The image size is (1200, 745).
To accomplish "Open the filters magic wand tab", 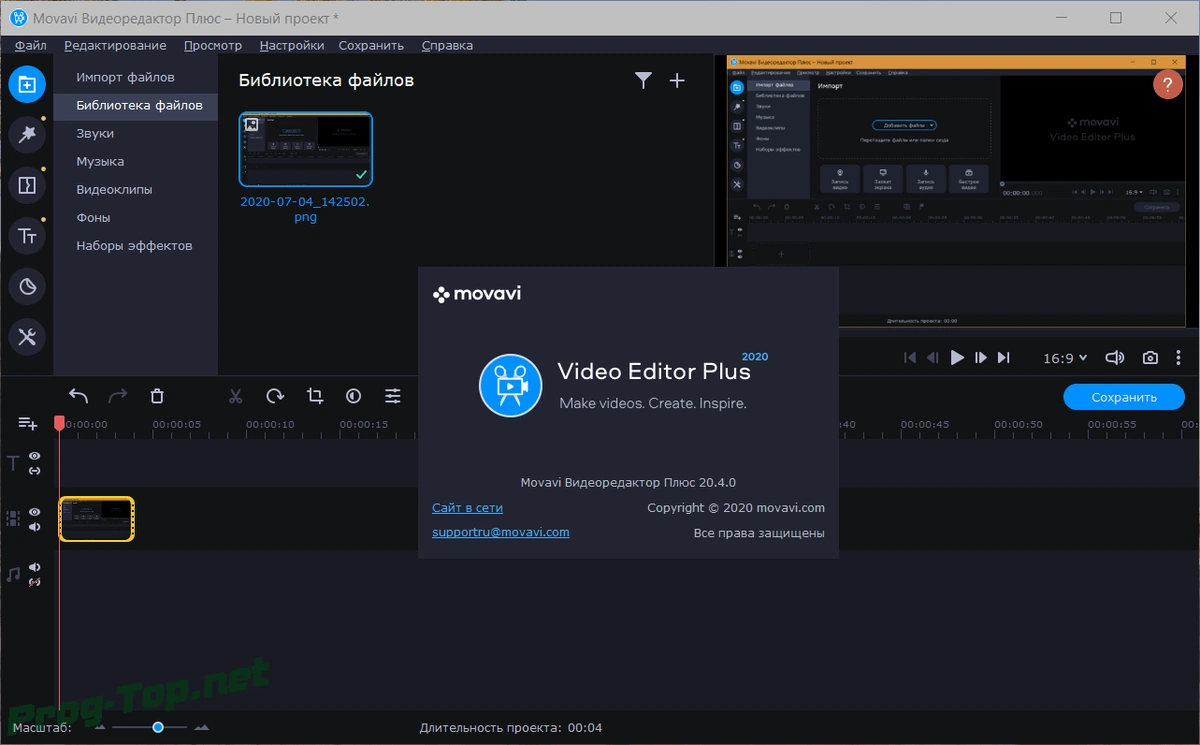I will click(x=27, y=135).
